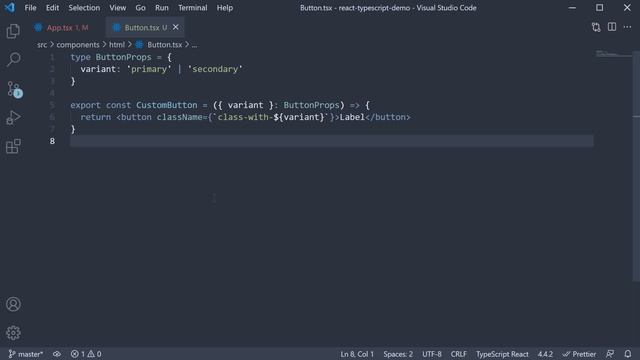Click the TypeScript version 4.4.2
The height and width of the screenshot is (360, 640).
pos(545,354)
